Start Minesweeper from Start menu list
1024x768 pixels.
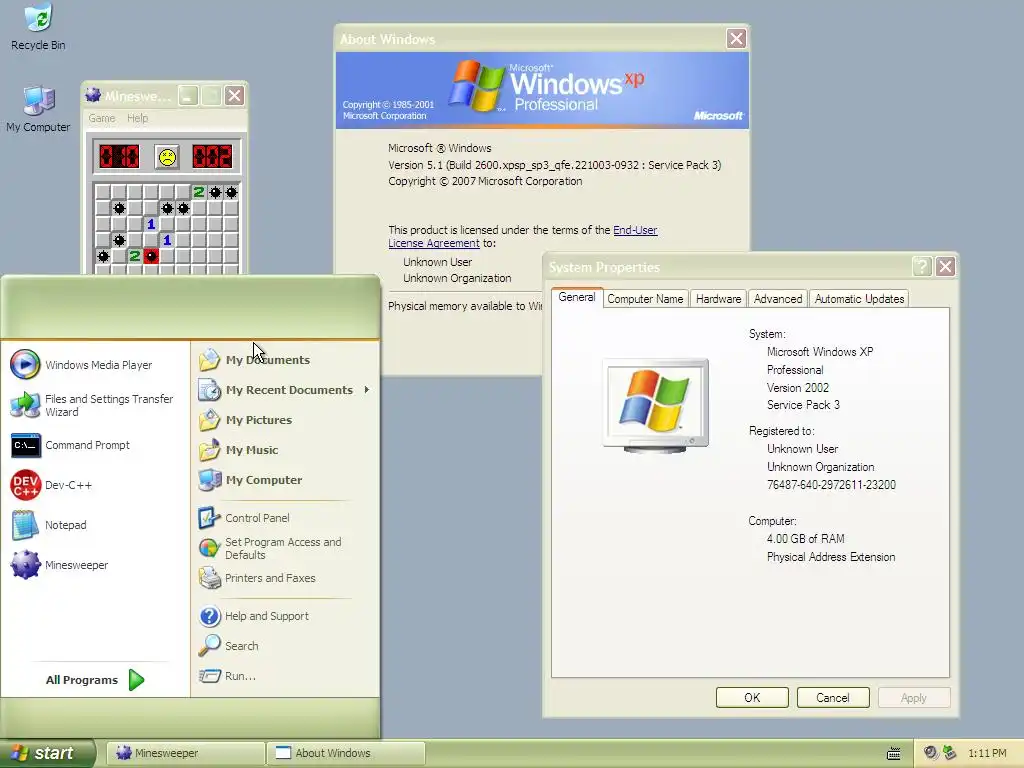click(x=59, y=565)
